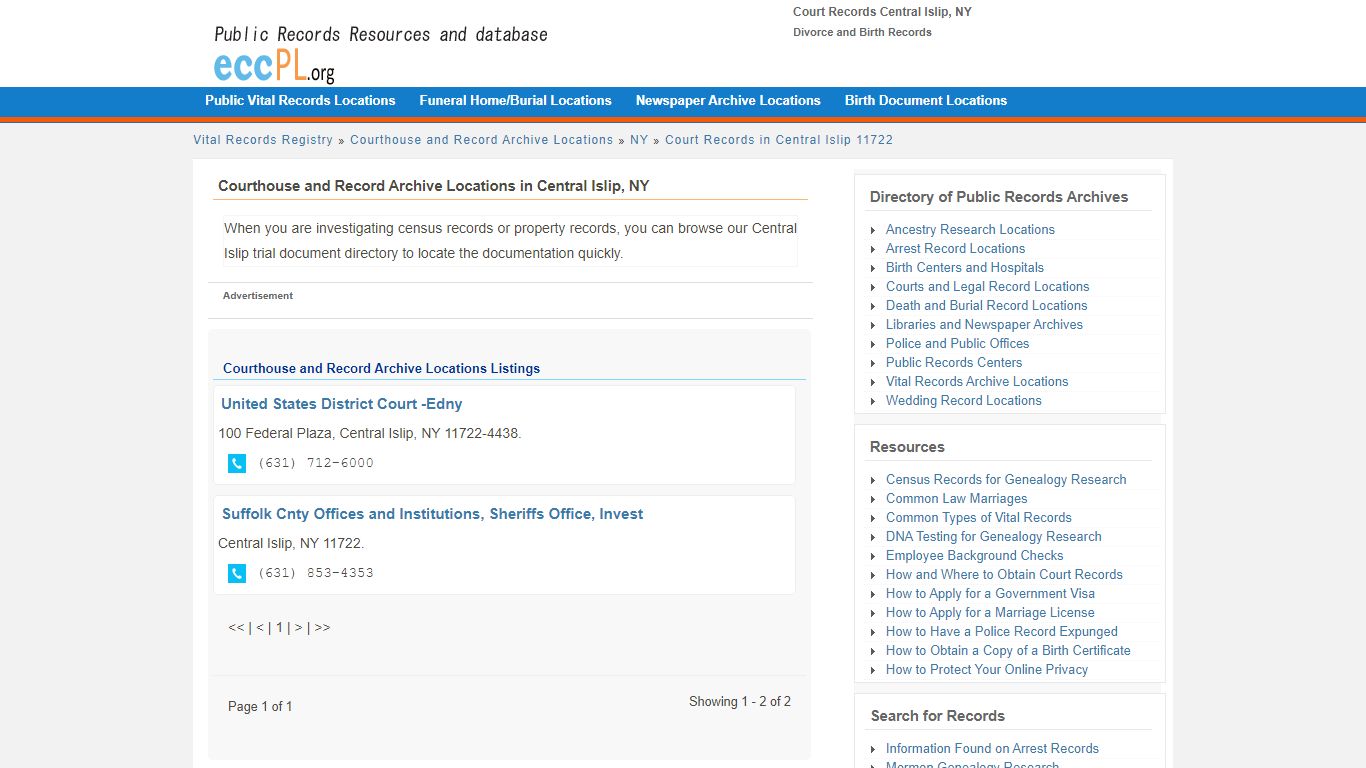Read How and Where to Obtain Court Records
Screen dimensions: 1366x768
click(1004, 574)
